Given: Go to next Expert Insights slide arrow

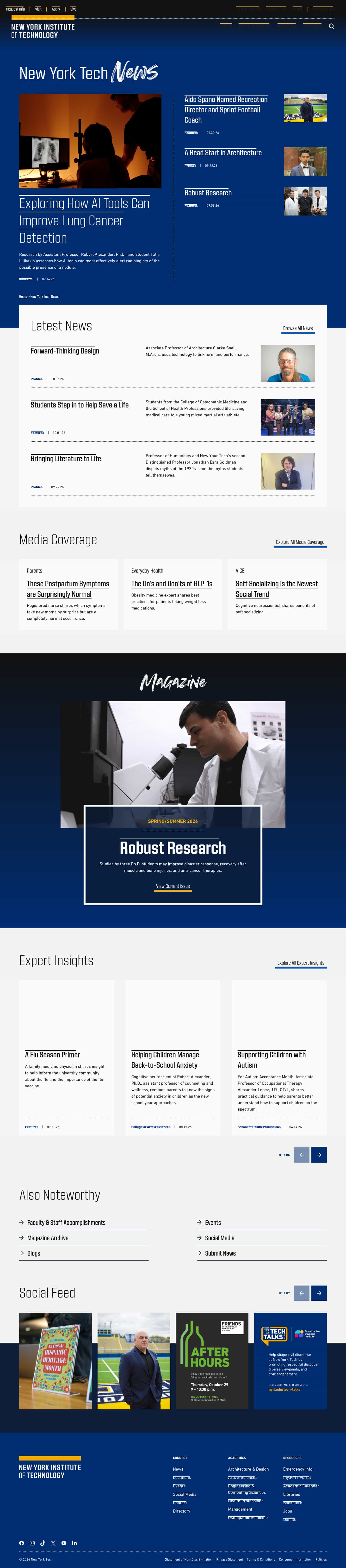Looking at the screenshot, I should 319,1155.
